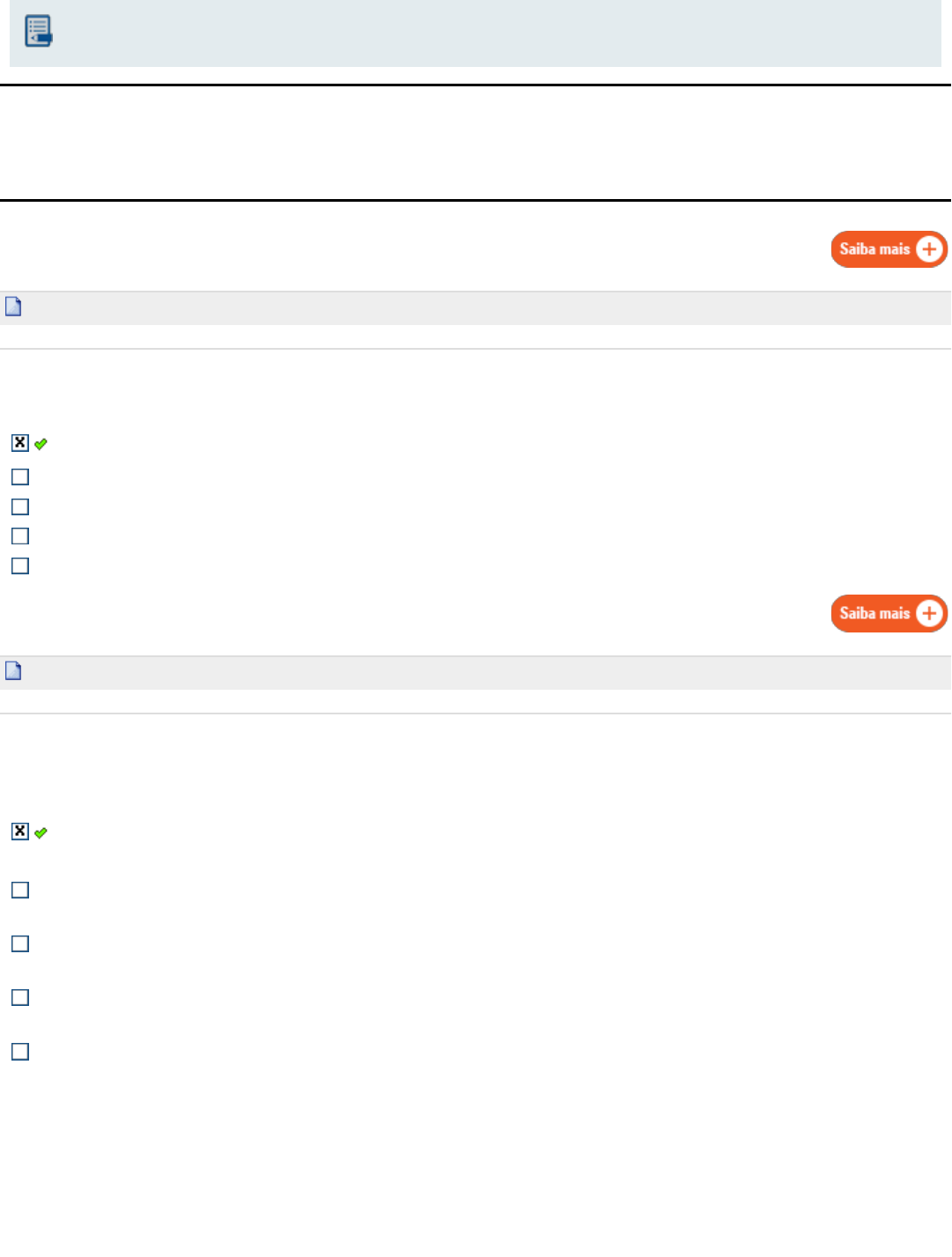
Task: Click the page icon in second gray bar
Action: pos(13,671)
